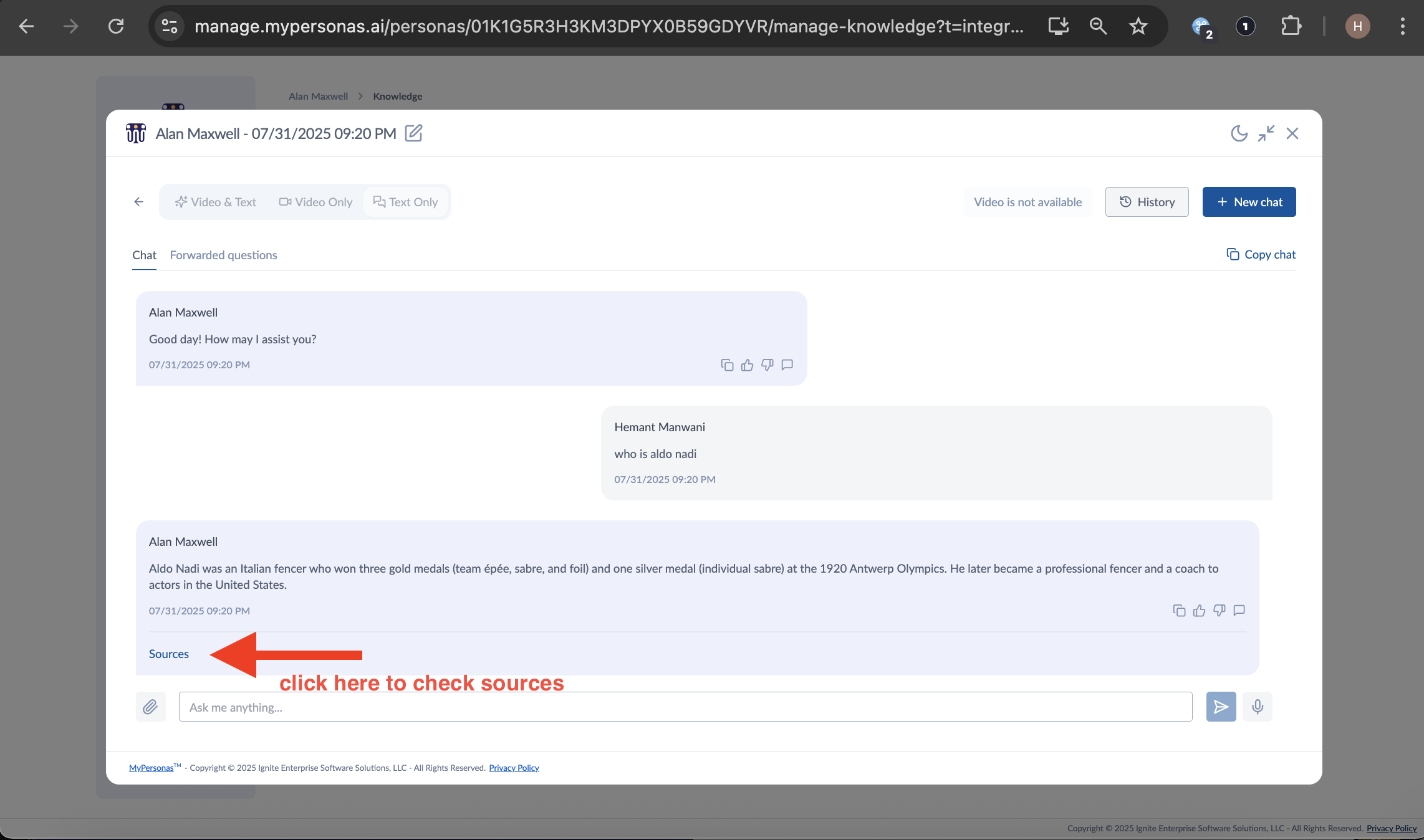
Task: Start a New chat
Action: tap(1249, 202)
